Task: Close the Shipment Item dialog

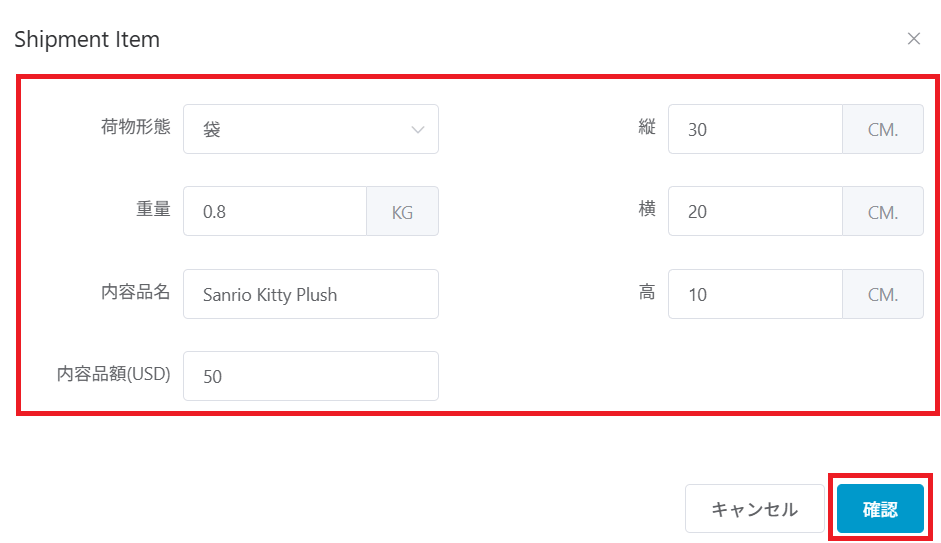Action: [913, 39]
